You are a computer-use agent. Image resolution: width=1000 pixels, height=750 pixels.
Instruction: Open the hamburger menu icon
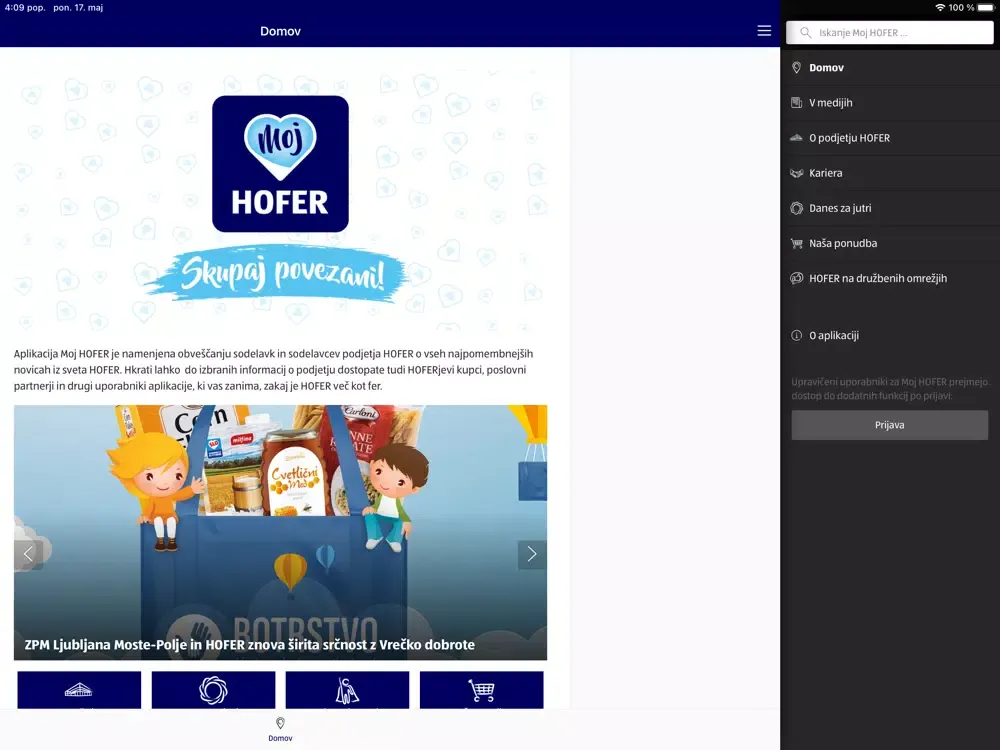pos(764,31)
